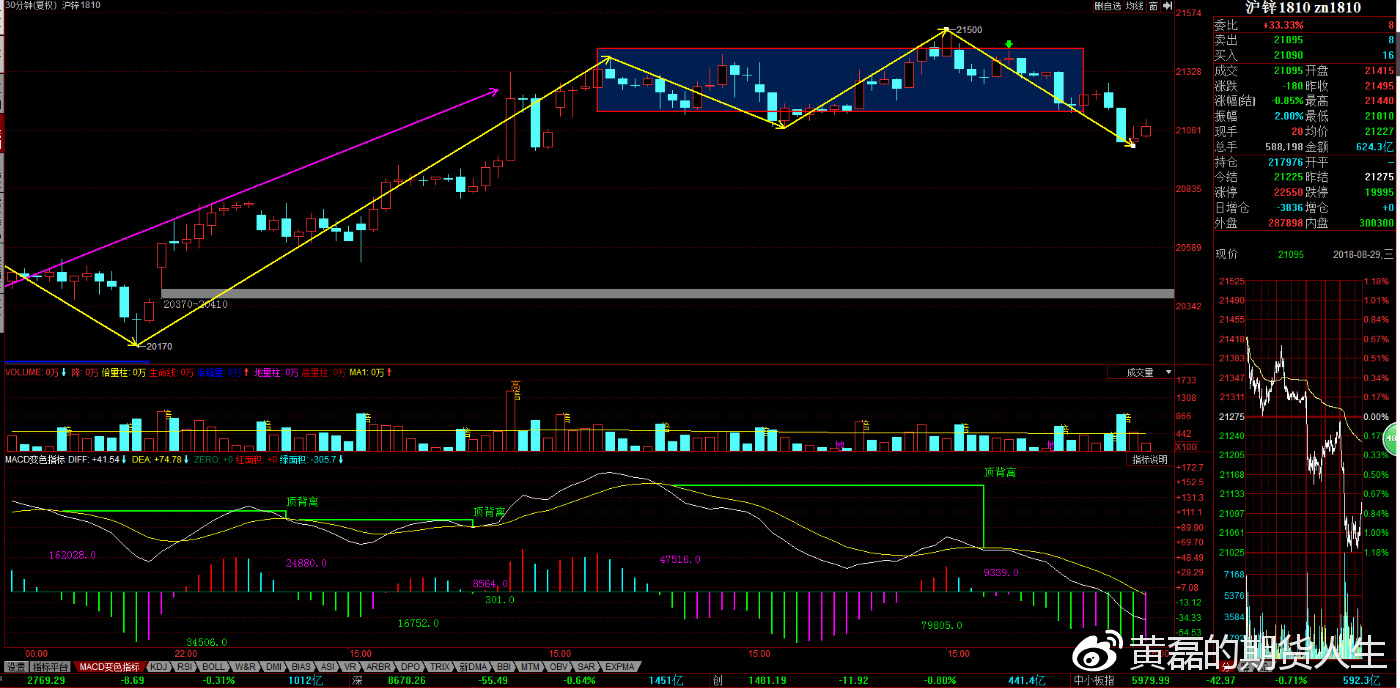Switch to the DMI indicator tab
This screenshot has height=688, width=1400.
point(274,666)
